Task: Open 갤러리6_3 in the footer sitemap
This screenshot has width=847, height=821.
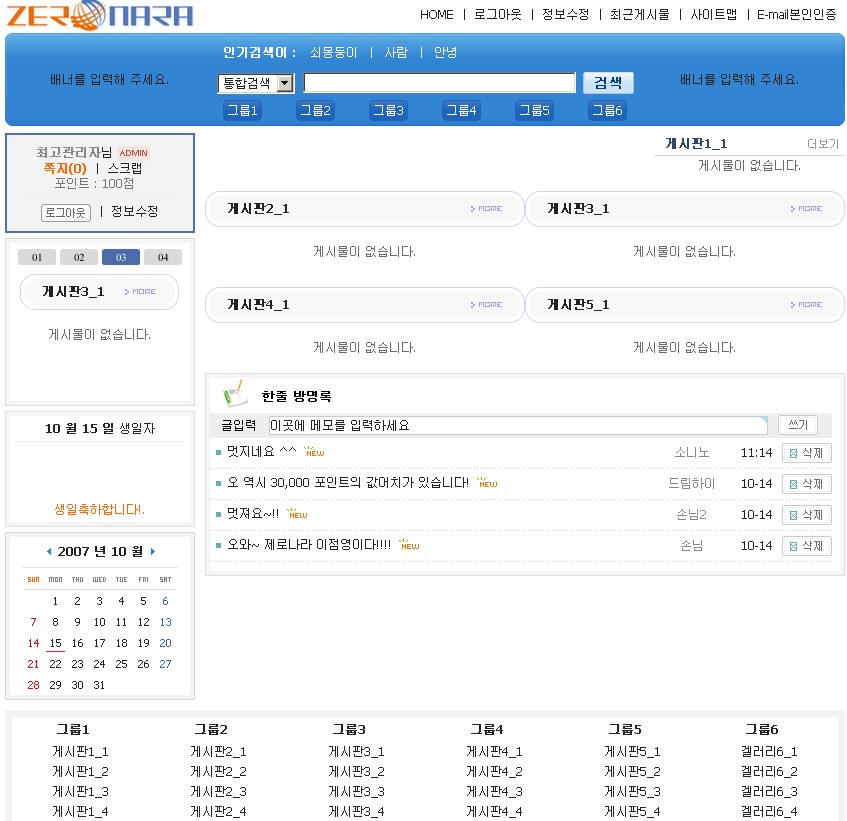Action: (x=769, y=792)
